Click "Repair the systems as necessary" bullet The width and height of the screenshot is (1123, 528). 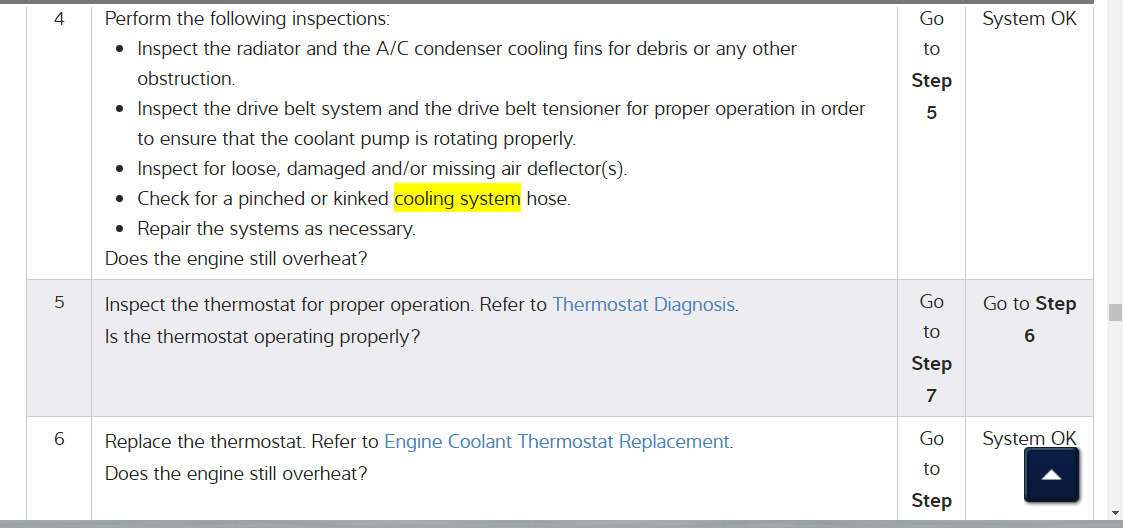[x=275, y=229]
